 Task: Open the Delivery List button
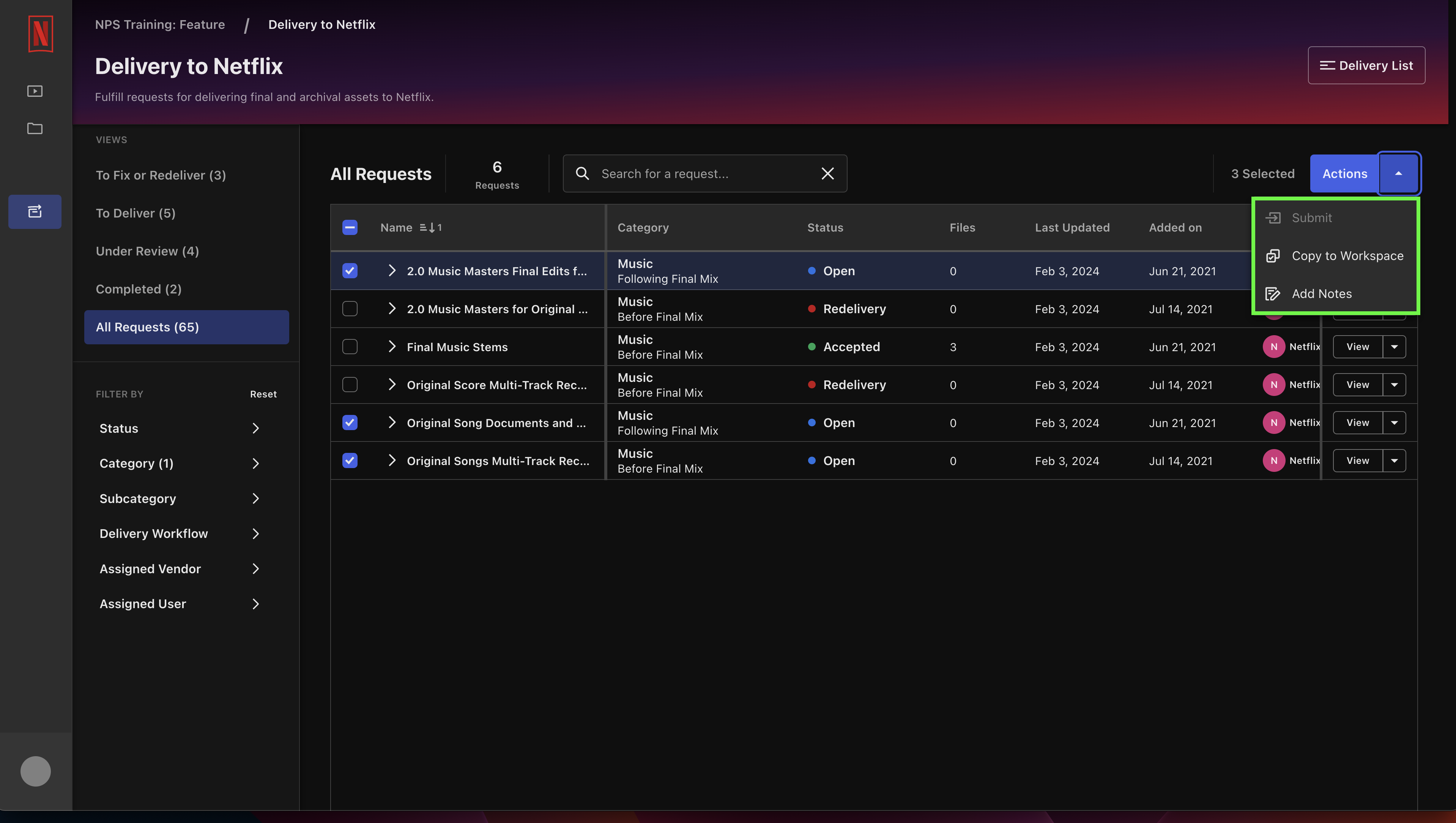[x=1366, y=65]
